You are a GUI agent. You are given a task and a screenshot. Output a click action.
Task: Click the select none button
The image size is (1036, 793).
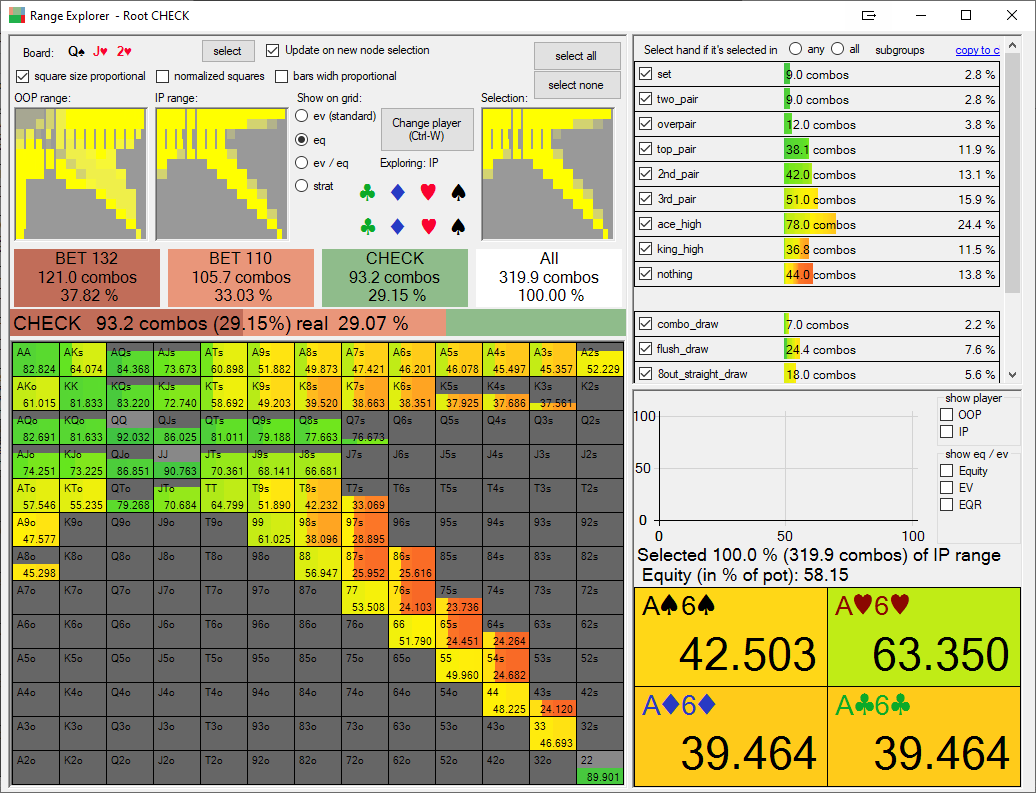pos(576,85)
